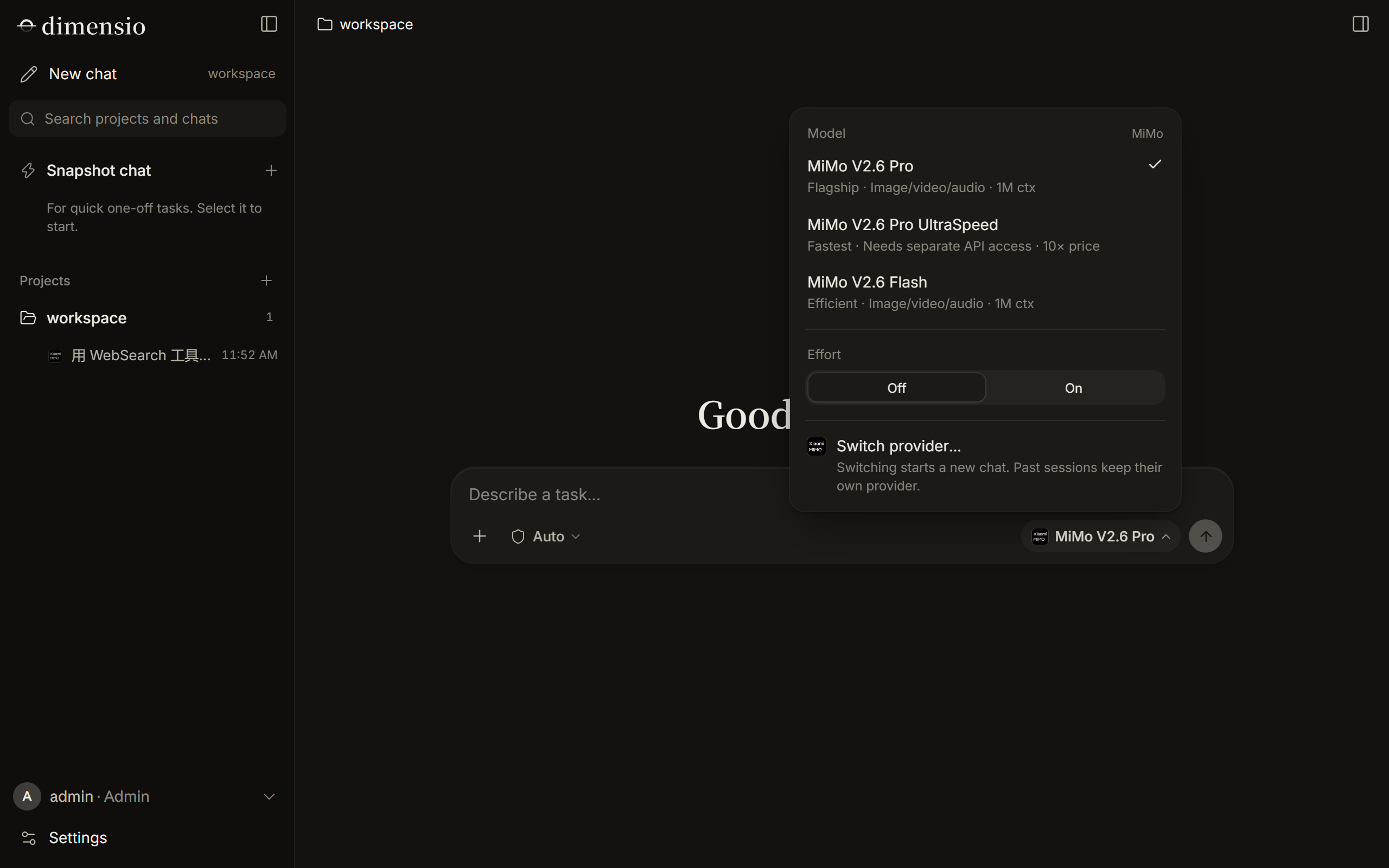Click the Snapshot chat lightning icon
The width and height of the screenshot is (1389, 868).
point(28,170)
